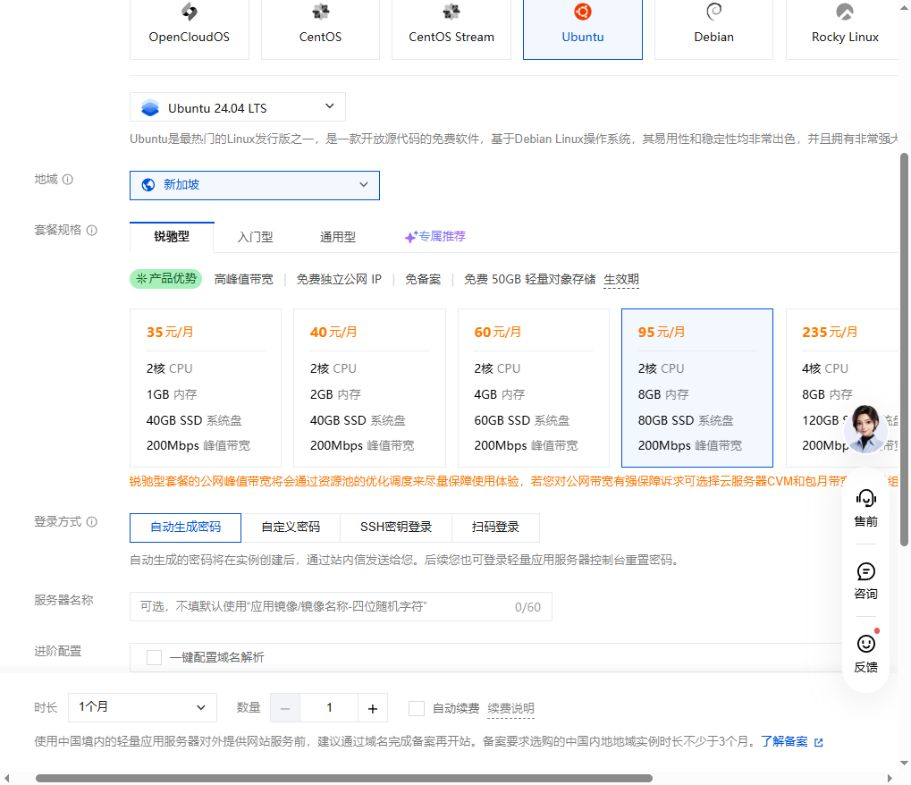Click the '高峰值带宽' text
The height and width of the screenshot is (785, 911).
[243, 279]
